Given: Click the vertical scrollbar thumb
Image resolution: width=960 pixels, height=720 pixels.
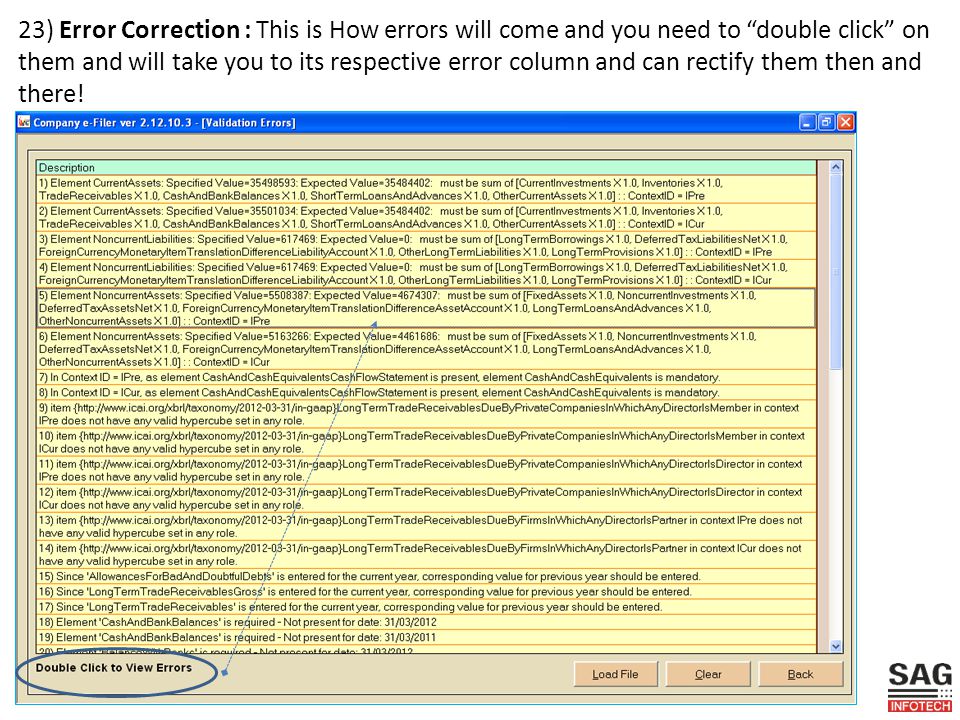Looking at the screenshot, I should point(836,272).
